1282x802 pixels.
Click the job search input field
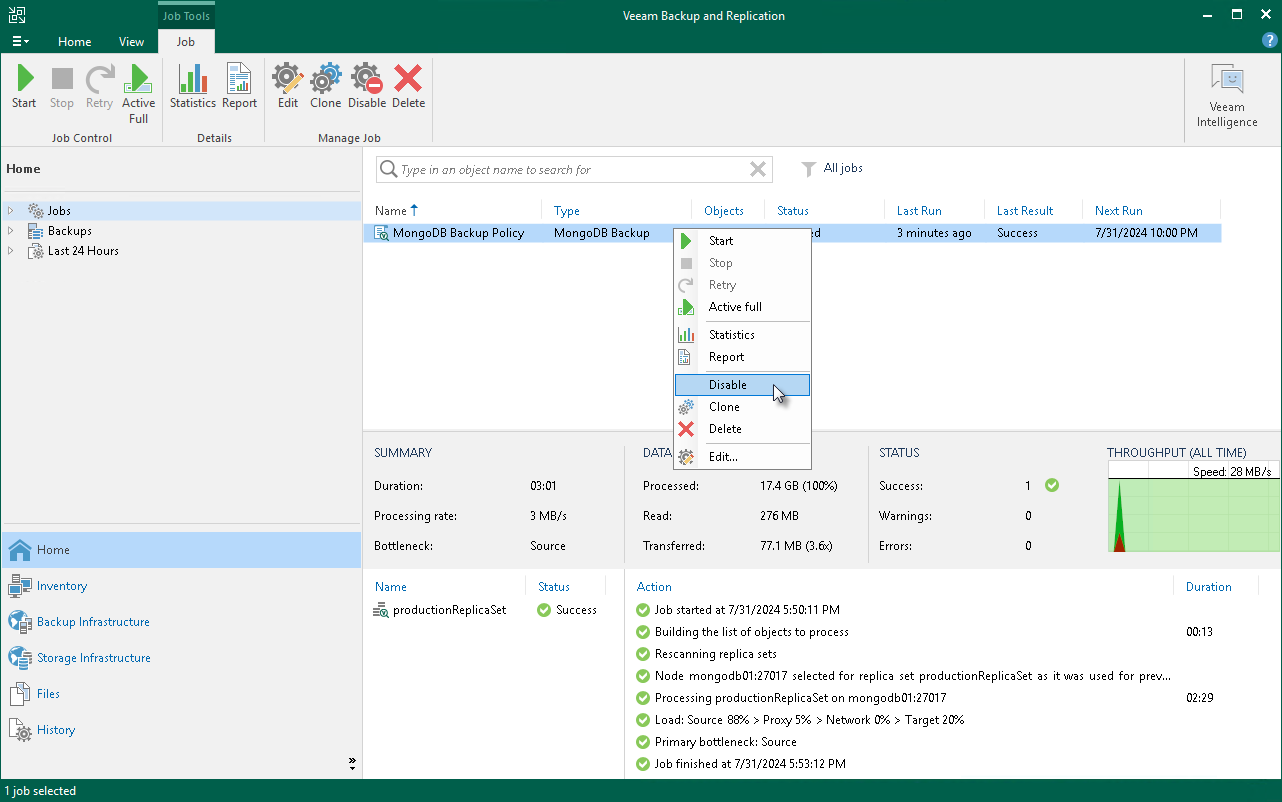[573, 170]
